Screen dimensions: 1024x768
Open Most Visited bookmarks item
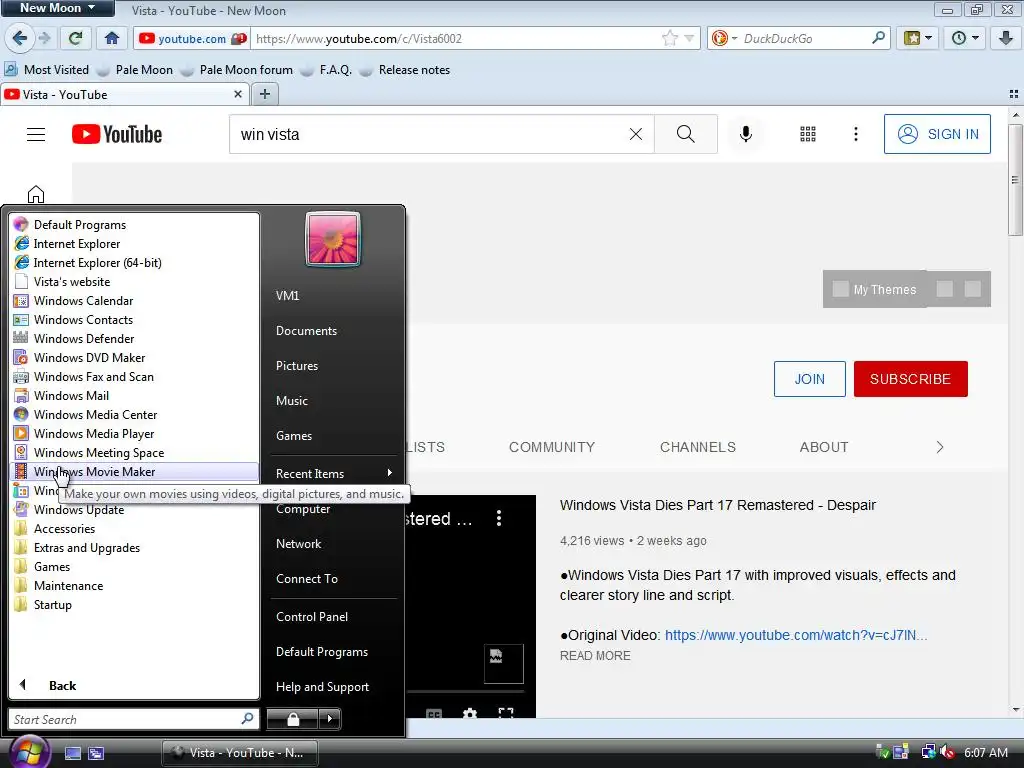47,70
